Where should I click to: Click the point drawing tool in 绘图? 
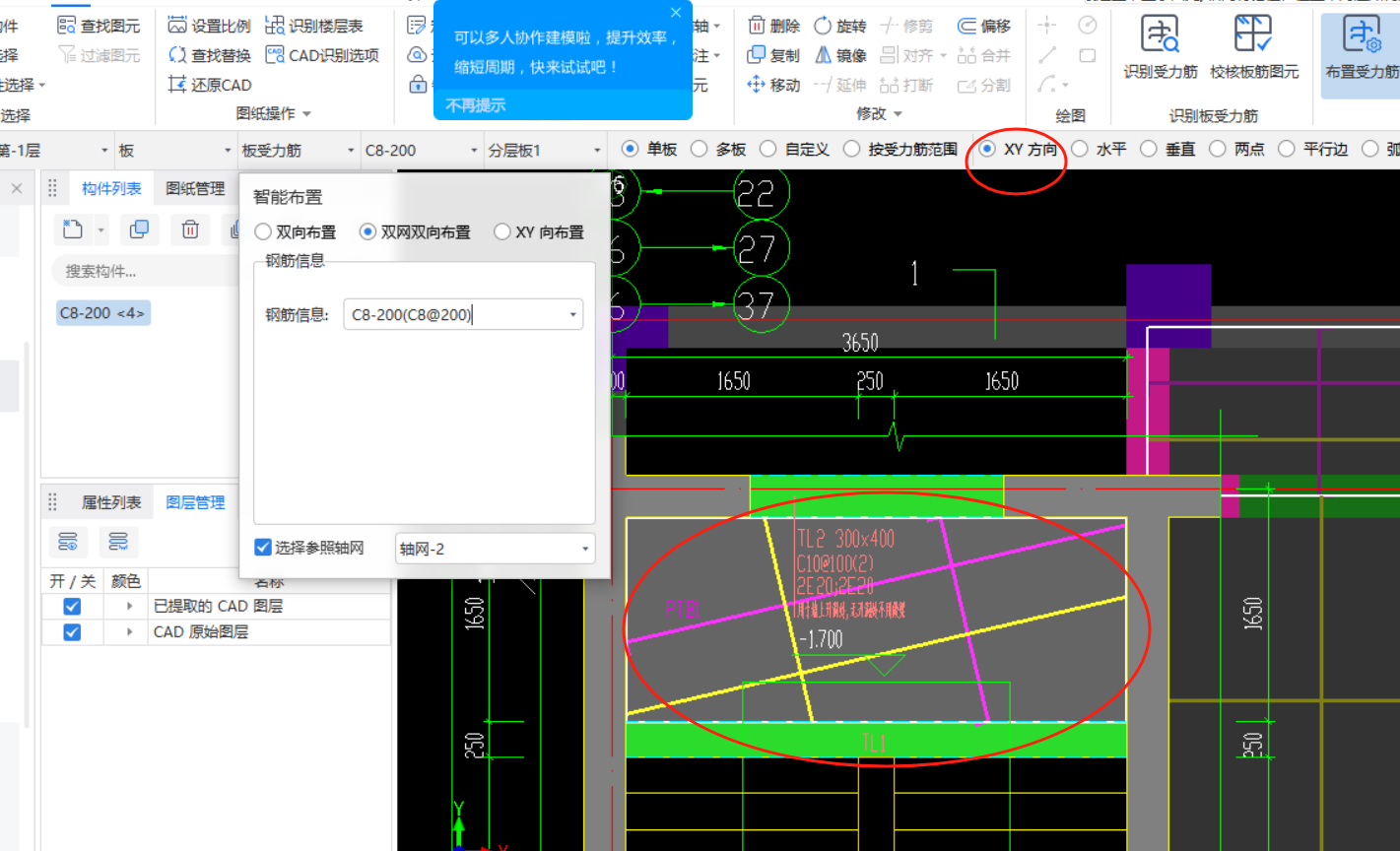point(1047,26)
